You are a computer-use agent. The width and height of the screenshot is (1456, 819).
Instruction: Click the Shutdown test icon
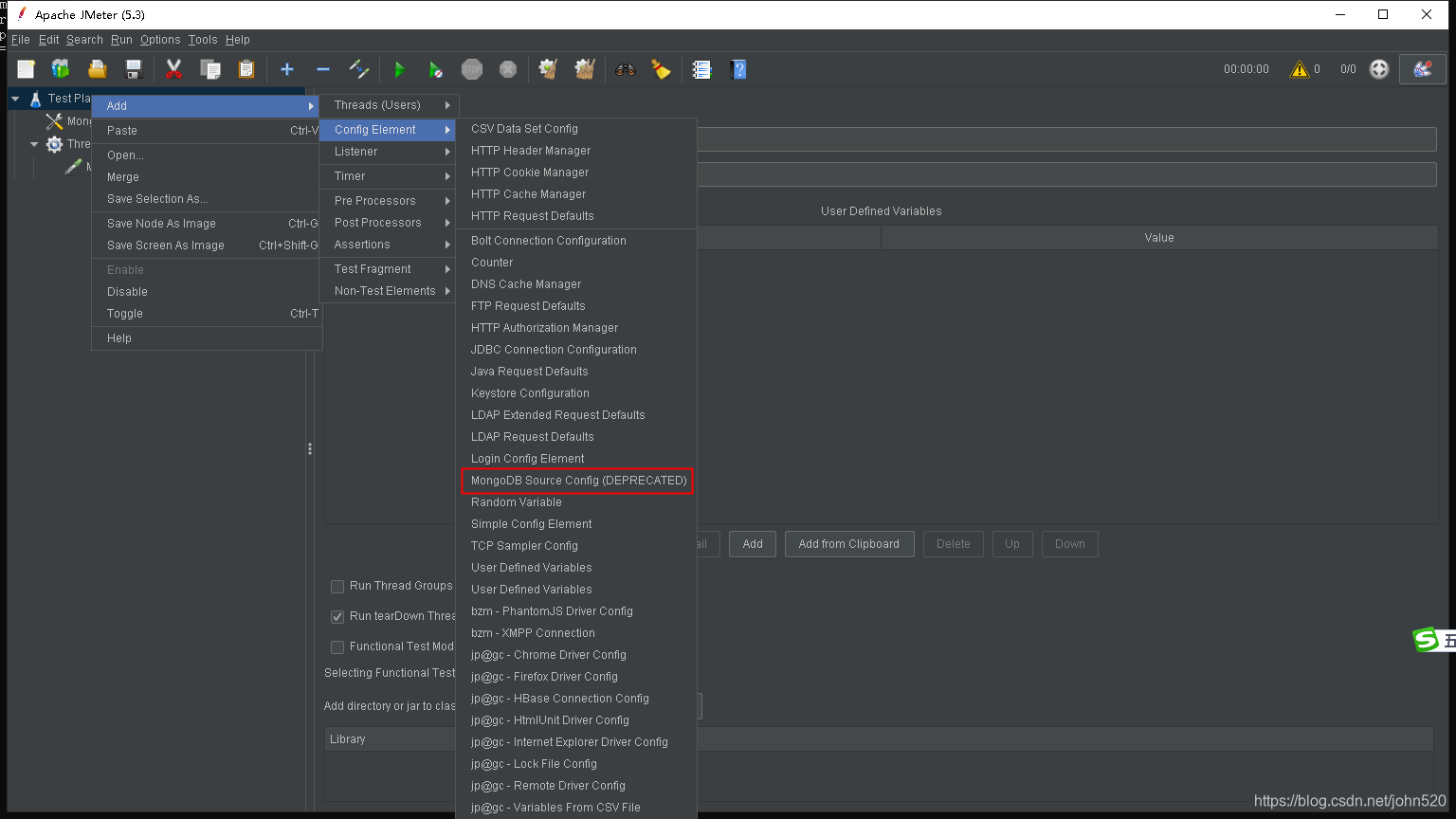[508, 69]
